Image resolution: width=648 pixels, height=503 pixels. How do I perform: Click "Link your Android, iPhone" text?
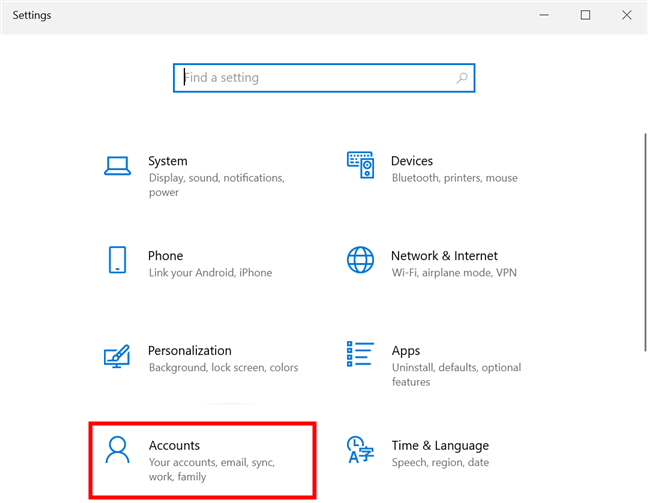click(x=210, y=273)
